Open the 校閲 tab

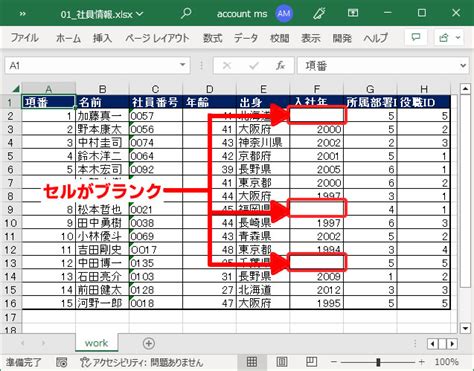coord(279,38)
